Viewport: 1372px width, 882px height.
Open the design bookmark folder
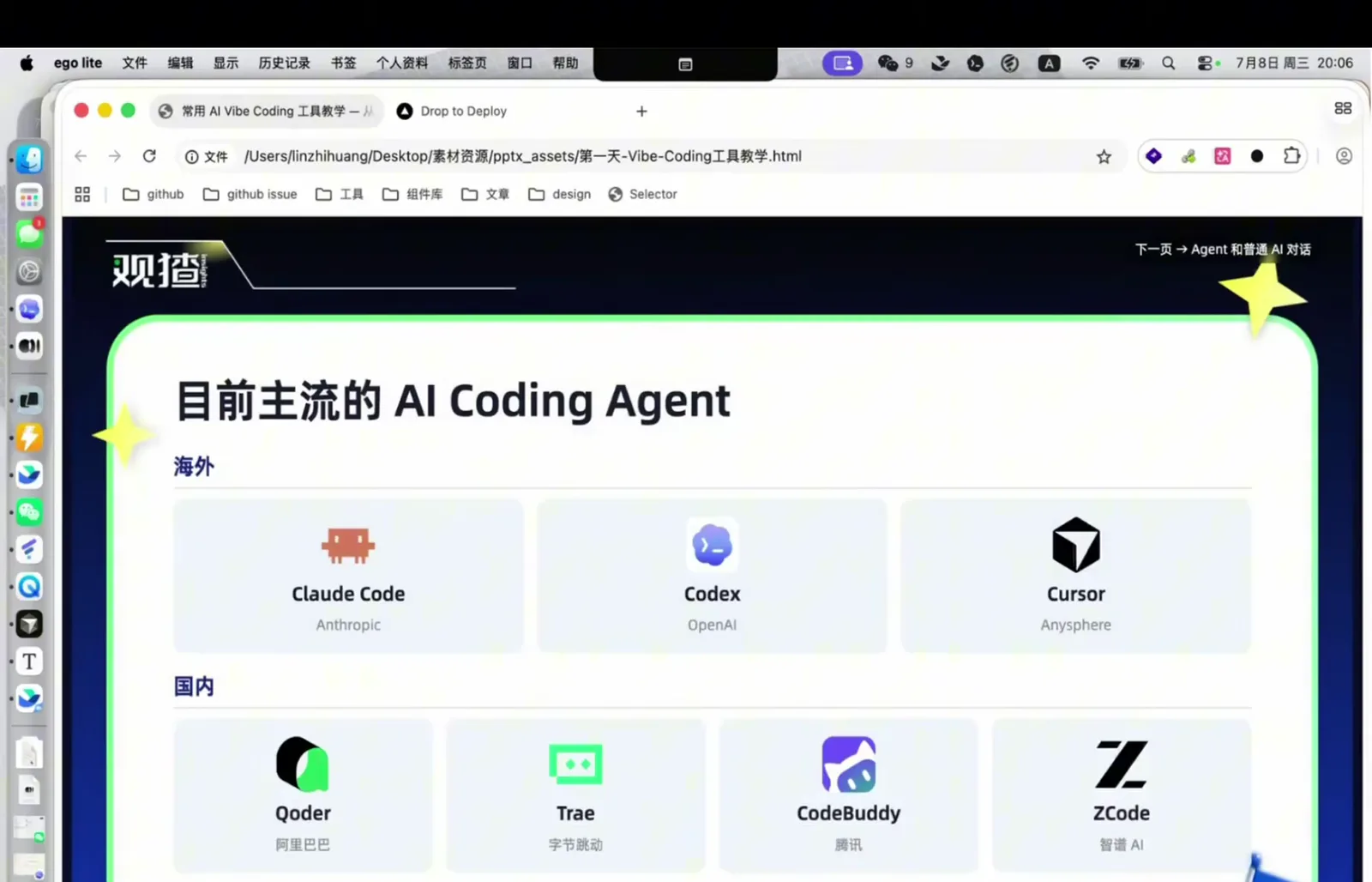[560, 195]
